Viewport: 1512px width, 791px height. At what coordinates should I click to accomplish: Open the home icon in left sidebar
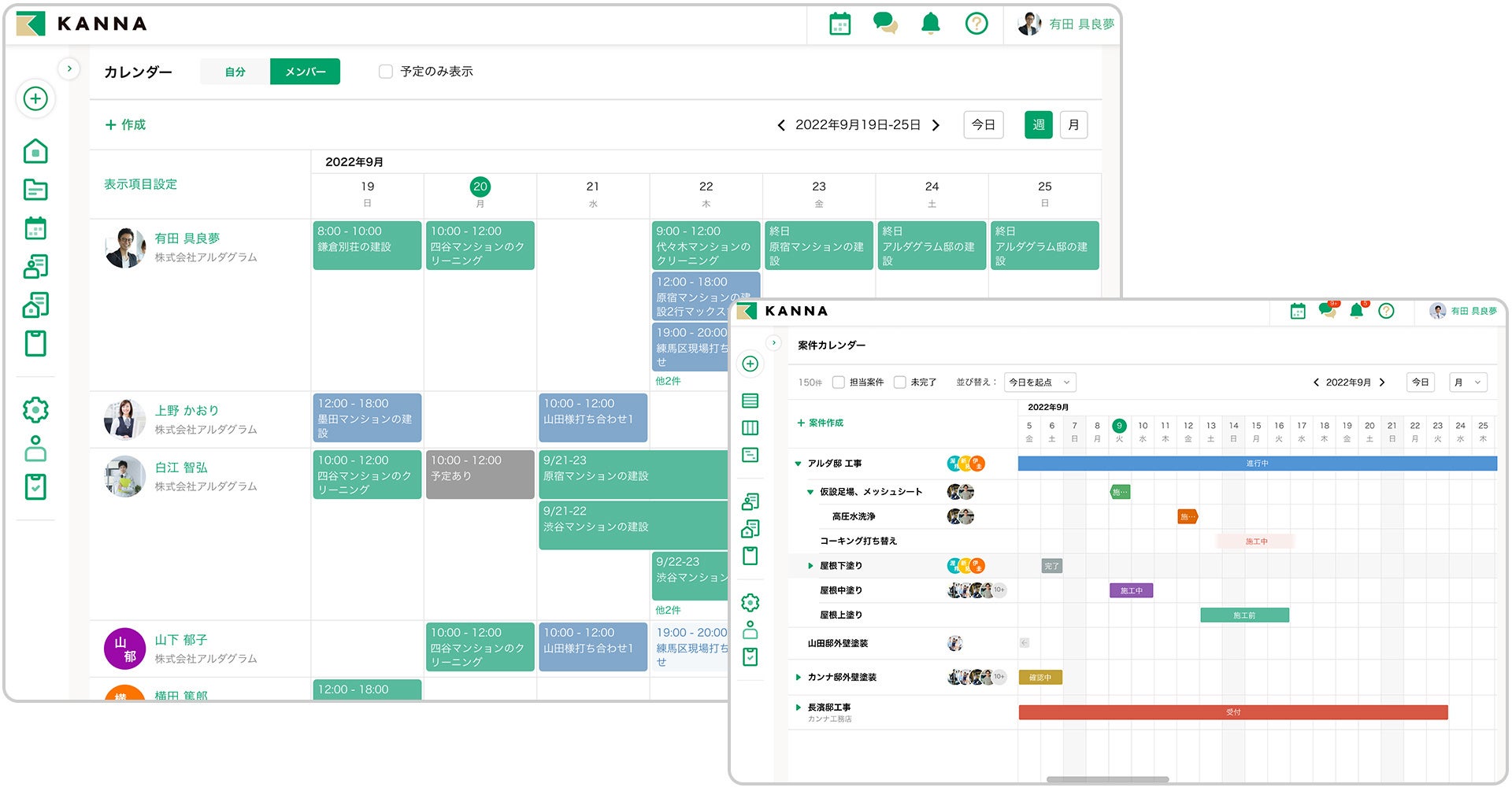coord(35,151)
